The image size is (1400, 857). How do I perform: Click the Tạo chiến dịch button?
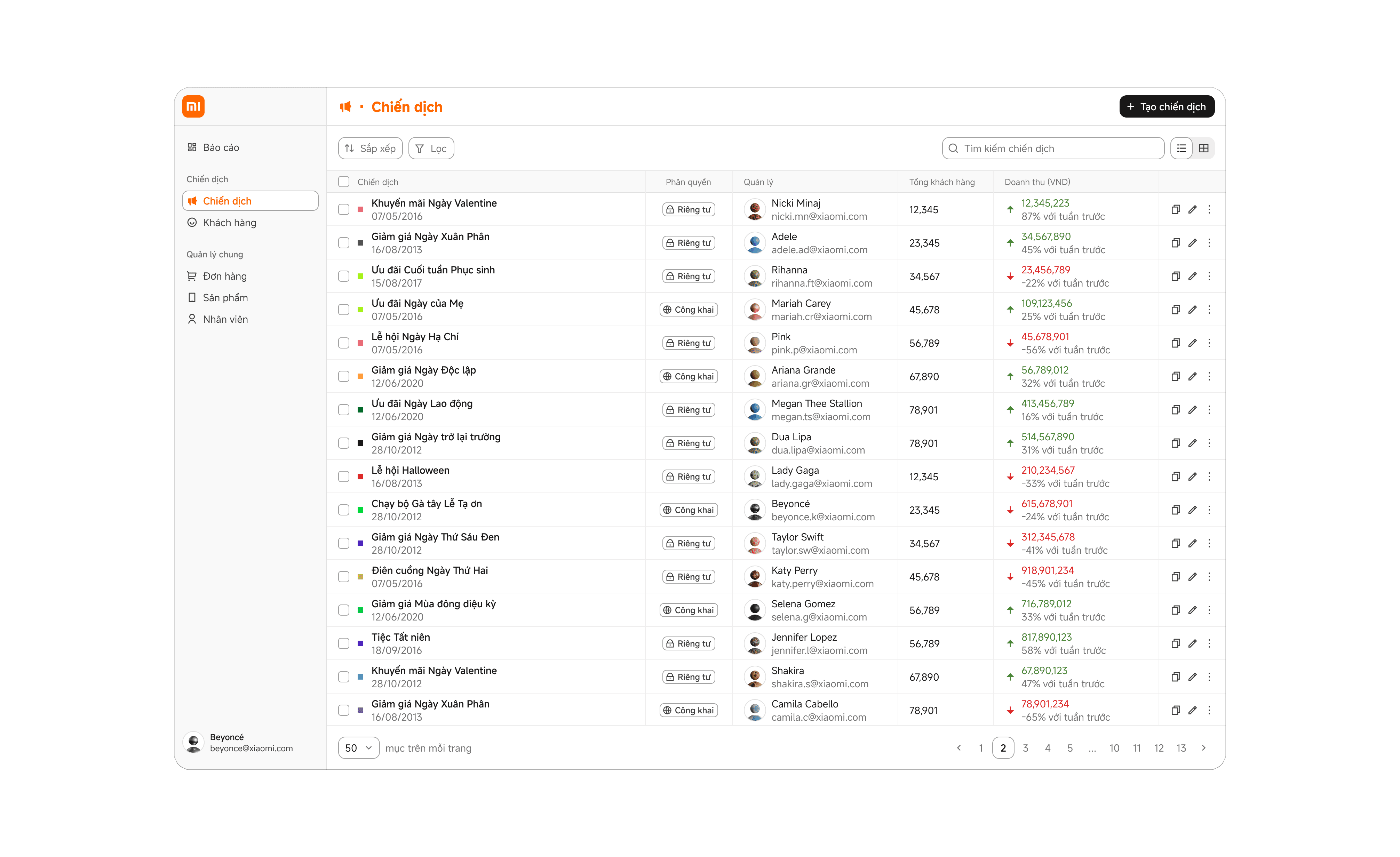1167,107
